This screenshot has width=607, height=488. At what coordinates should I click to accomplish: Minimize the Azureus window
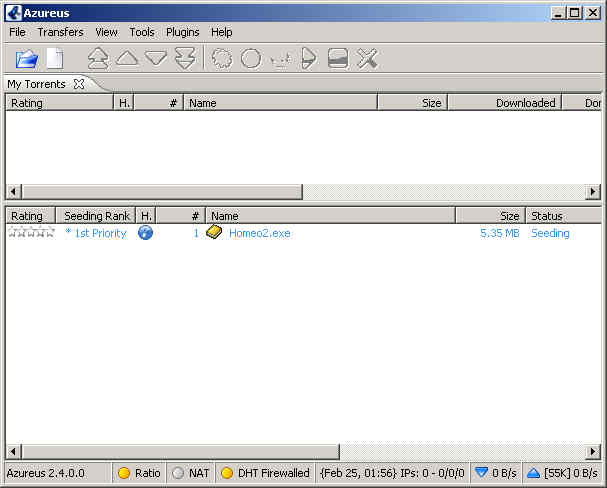point(558,13)
